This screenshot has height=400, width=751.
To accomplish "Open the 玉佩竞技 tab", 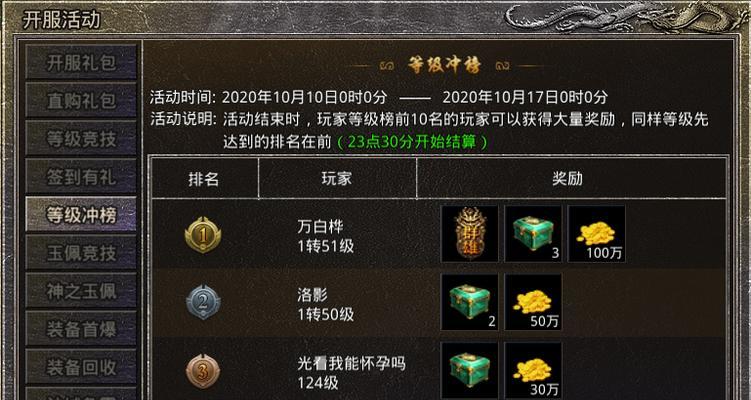I will 81,252.
